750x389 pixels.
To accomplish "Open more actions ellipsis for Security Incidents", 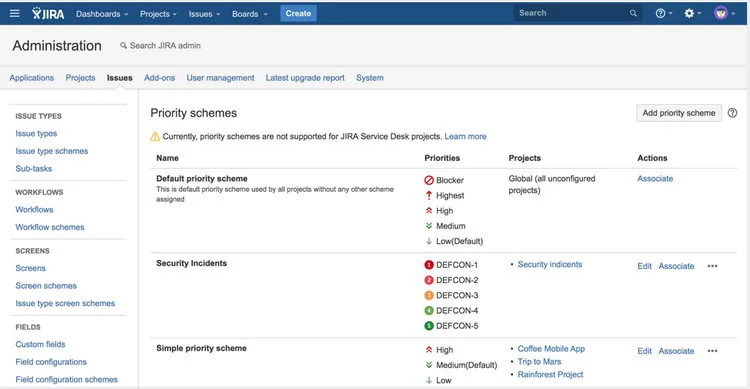I will (712, 266).
